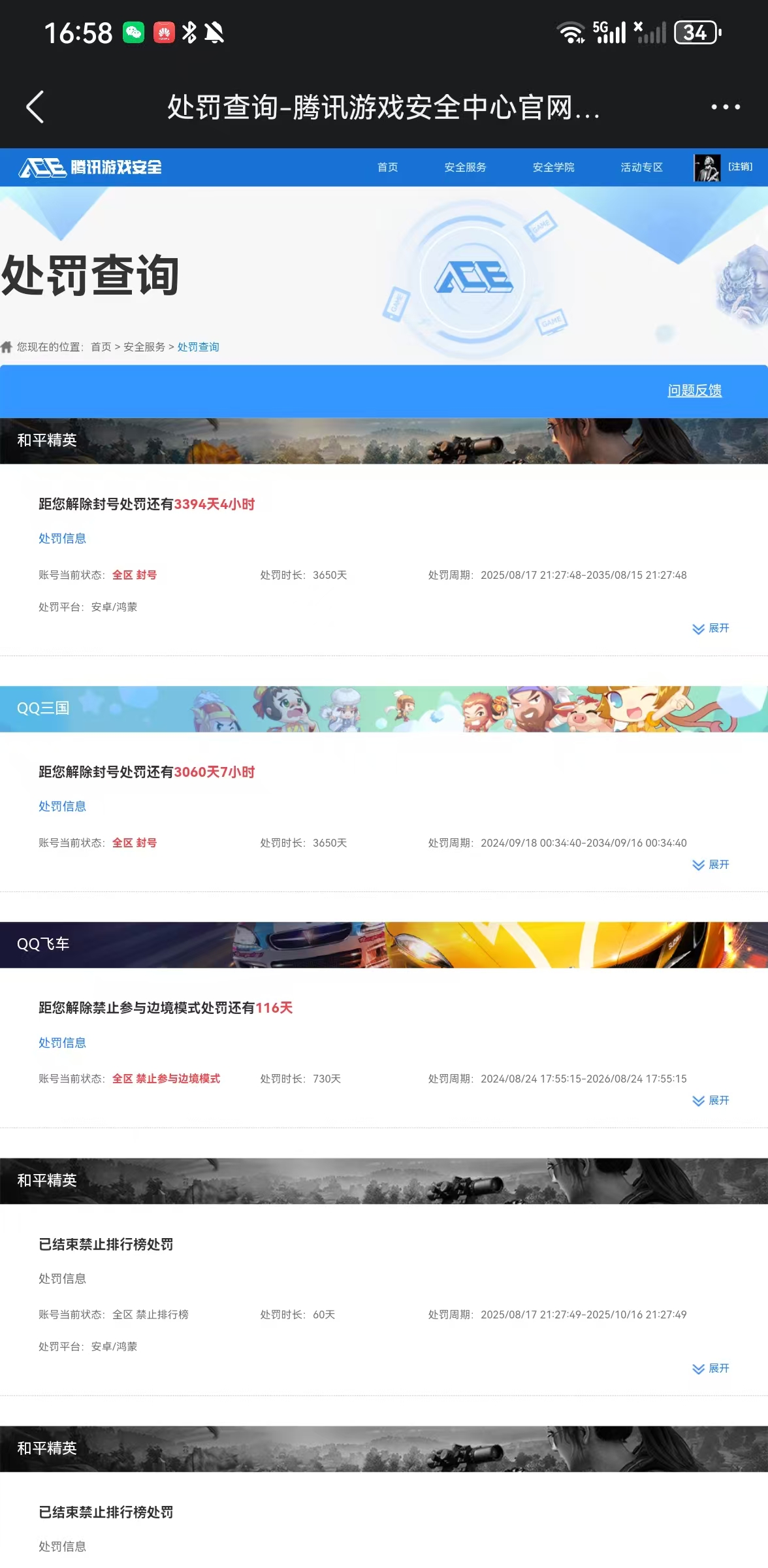Open the 安全服务 nav menu item

click(x=466, y=167)
